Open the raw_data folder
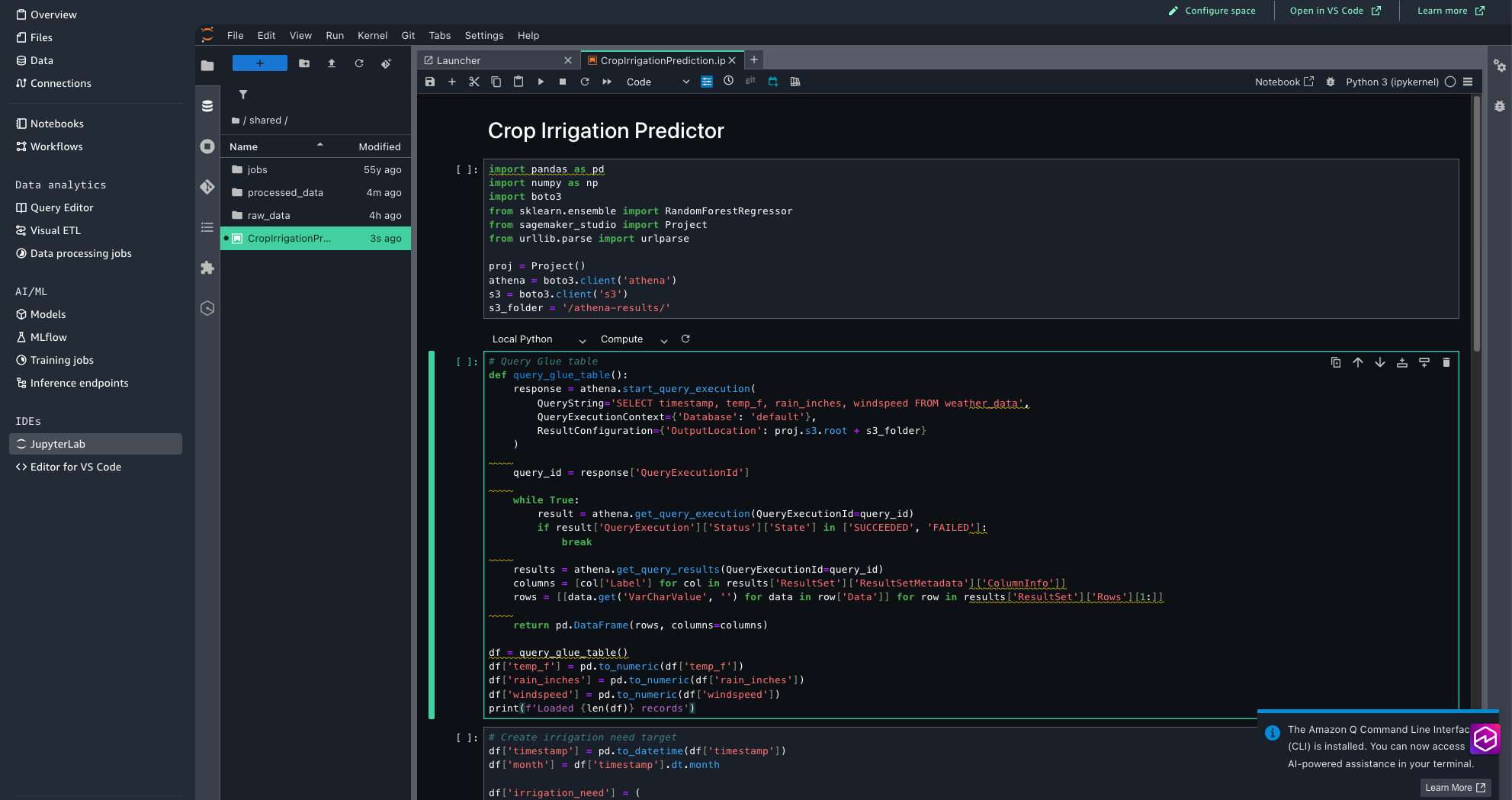 (x=268, y=215)
